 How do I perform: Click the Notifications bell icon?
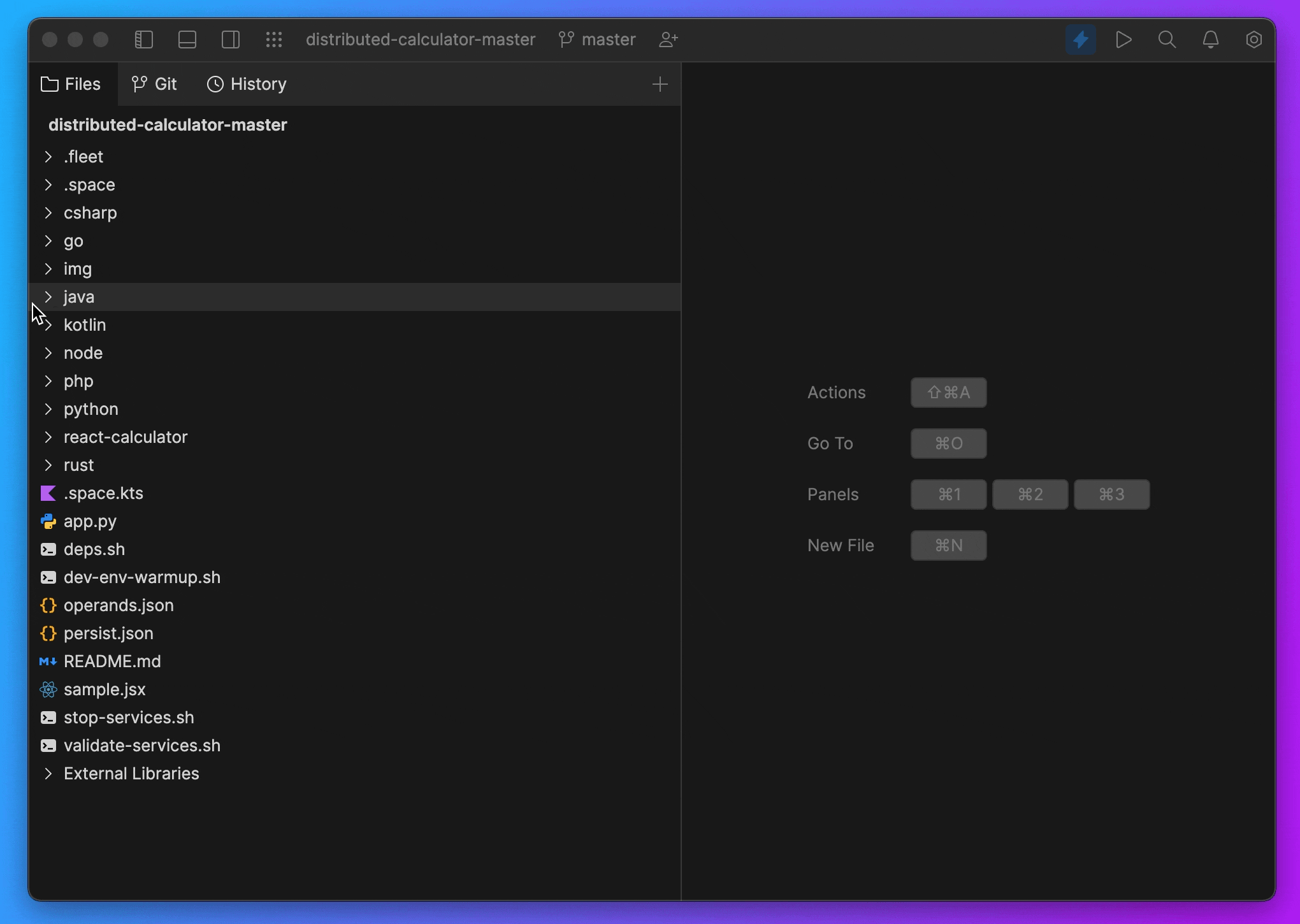[x=1211, y=39]
